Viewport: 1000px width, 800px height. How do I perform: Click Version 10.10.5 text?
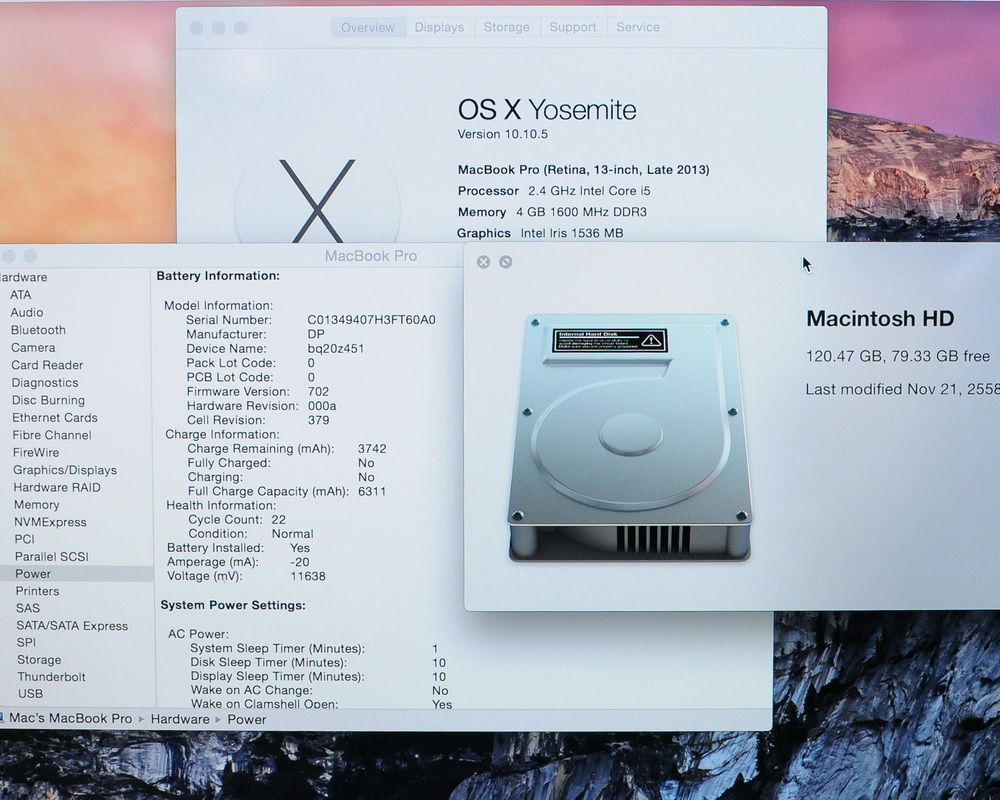click(x=503, y=134)
